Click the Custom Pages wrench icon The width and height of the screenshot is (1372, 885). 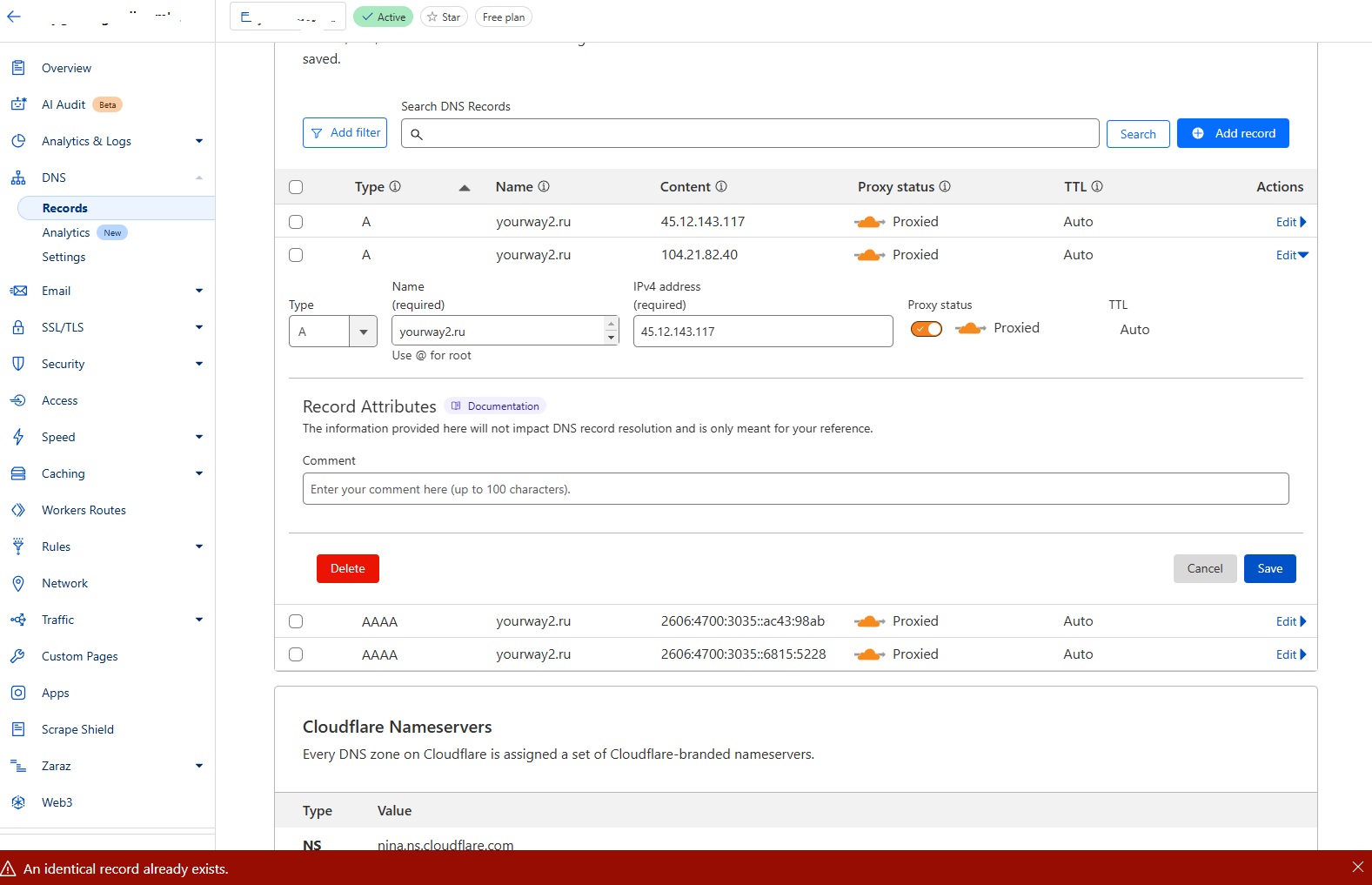pos(18,656)
